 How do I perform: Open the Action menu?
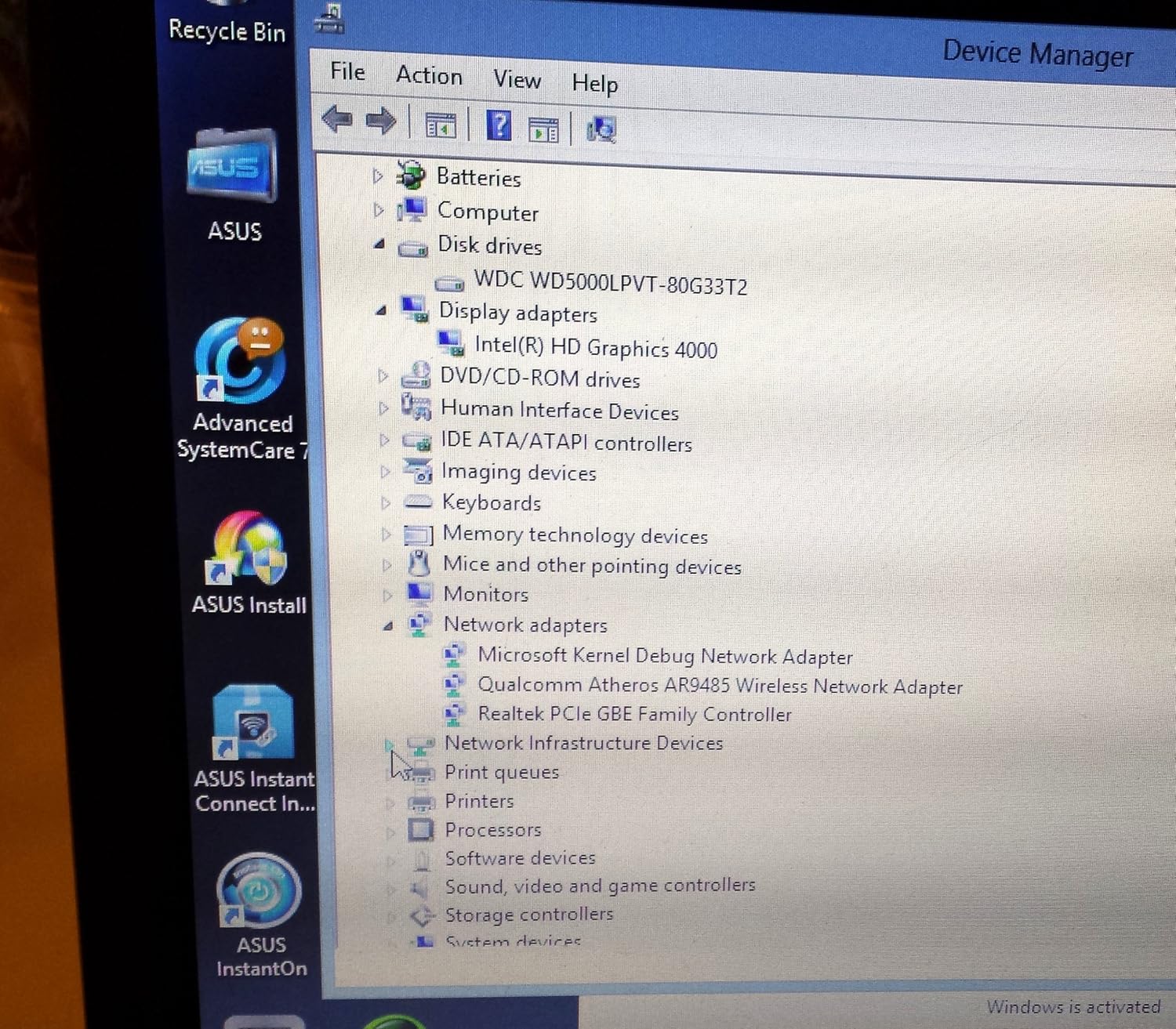coord(429,75)
